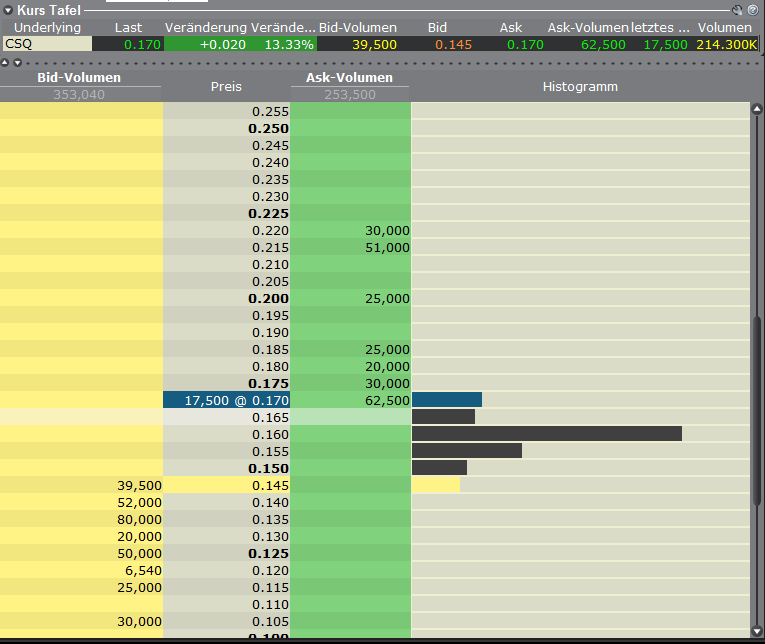Click the 0.145 best bid price cell
Image resolution: width=765 pixels, height=644 pixels.
226,485
